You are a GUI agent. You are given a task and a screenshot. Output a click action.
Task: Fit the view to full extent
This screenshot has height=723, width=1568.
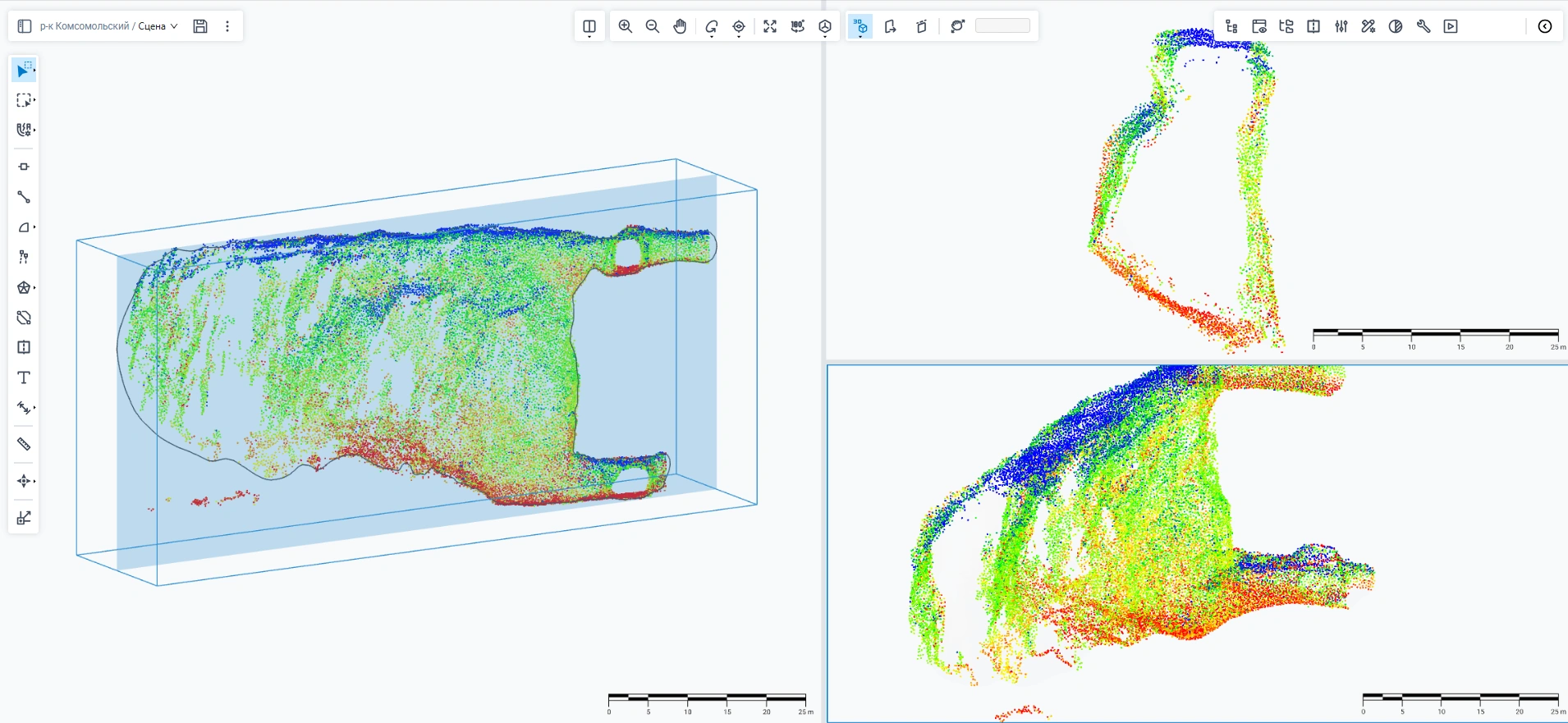point(770,26)
